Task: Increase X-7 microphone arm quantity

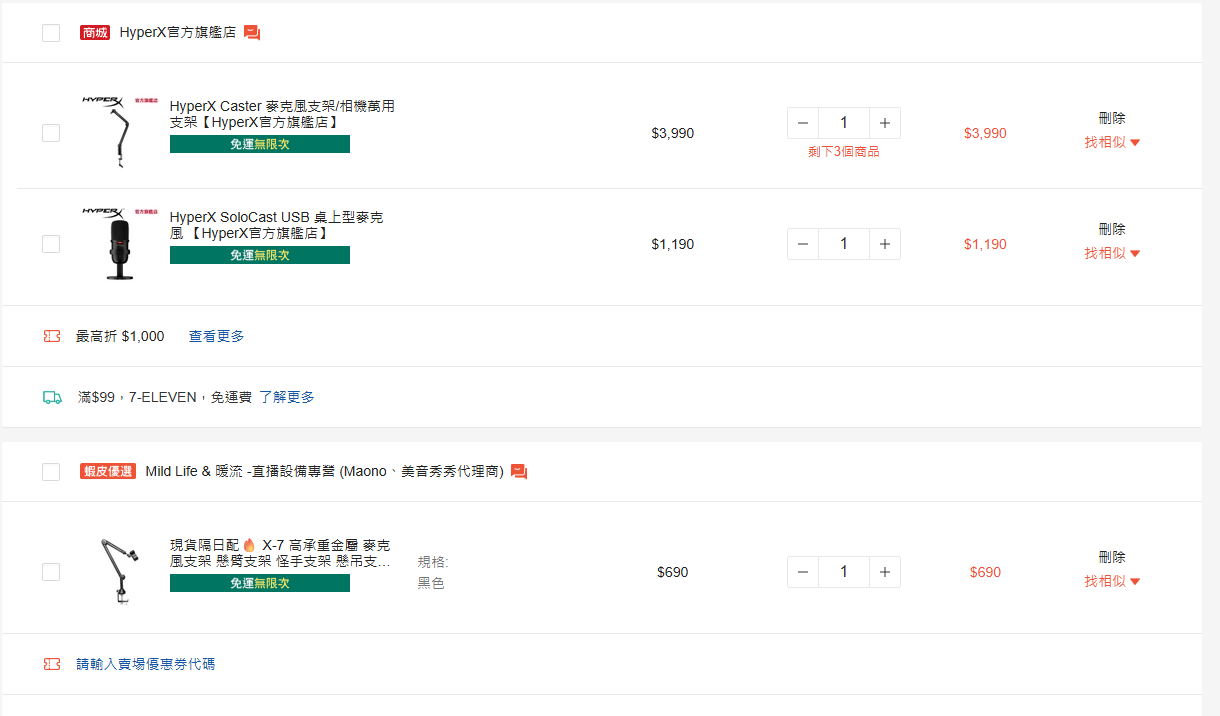Action: tap(884, 572)
